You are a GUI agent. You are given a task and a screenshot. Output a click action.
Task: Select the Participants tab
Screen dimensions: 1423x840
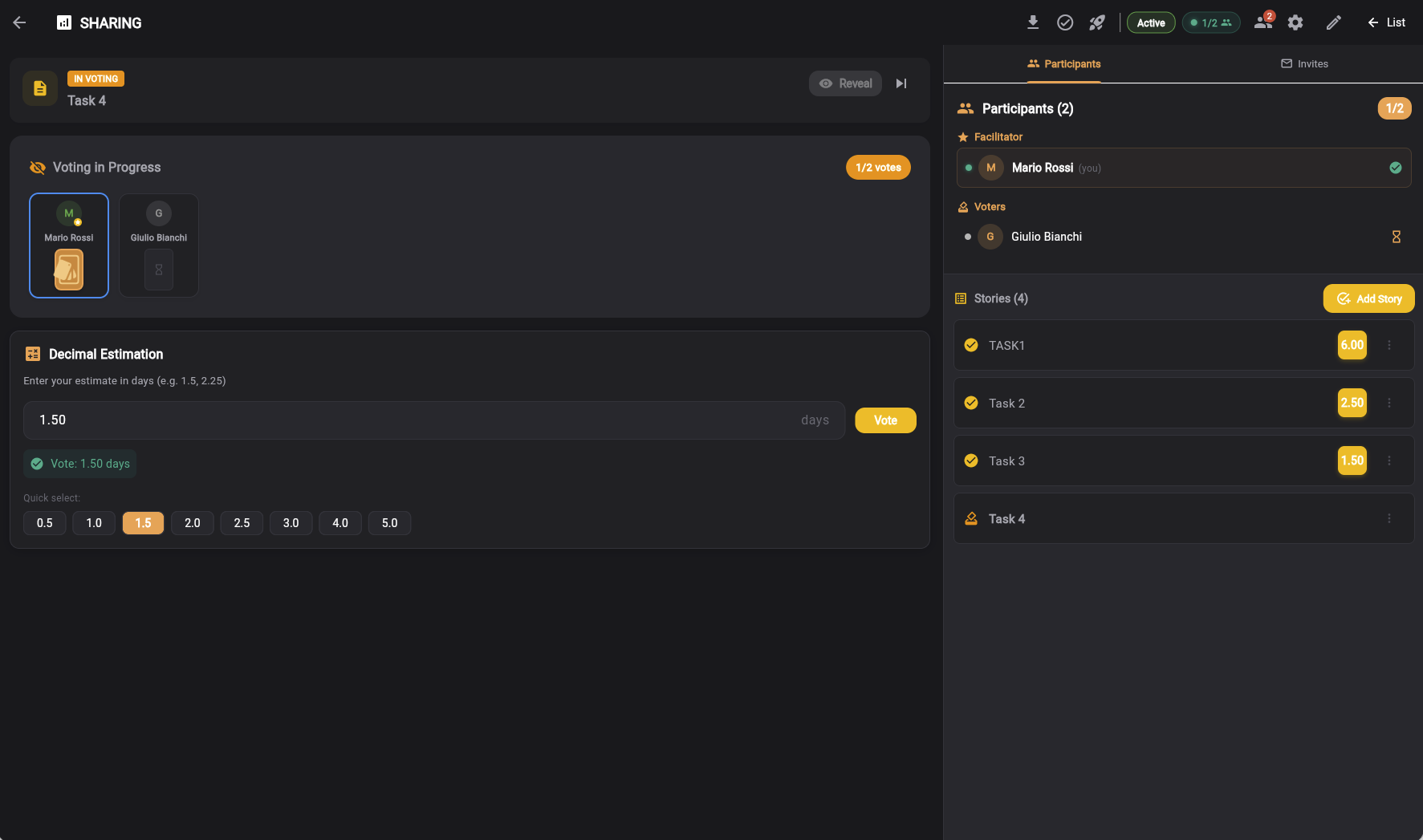(1064, 64)
